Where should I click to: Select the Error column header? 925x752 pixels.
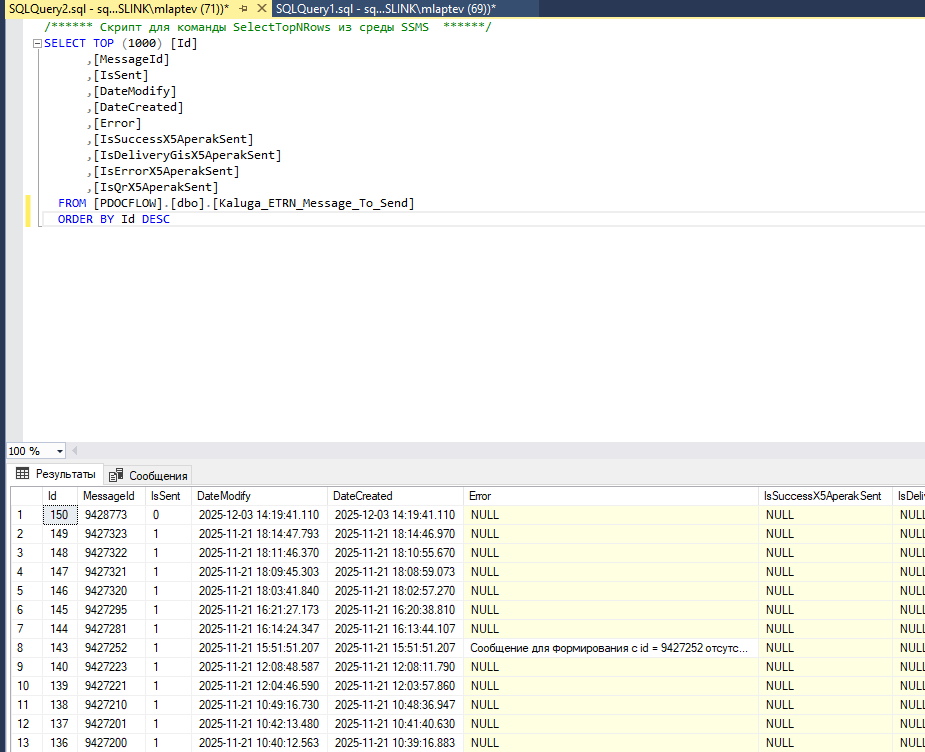pos(480,496)
